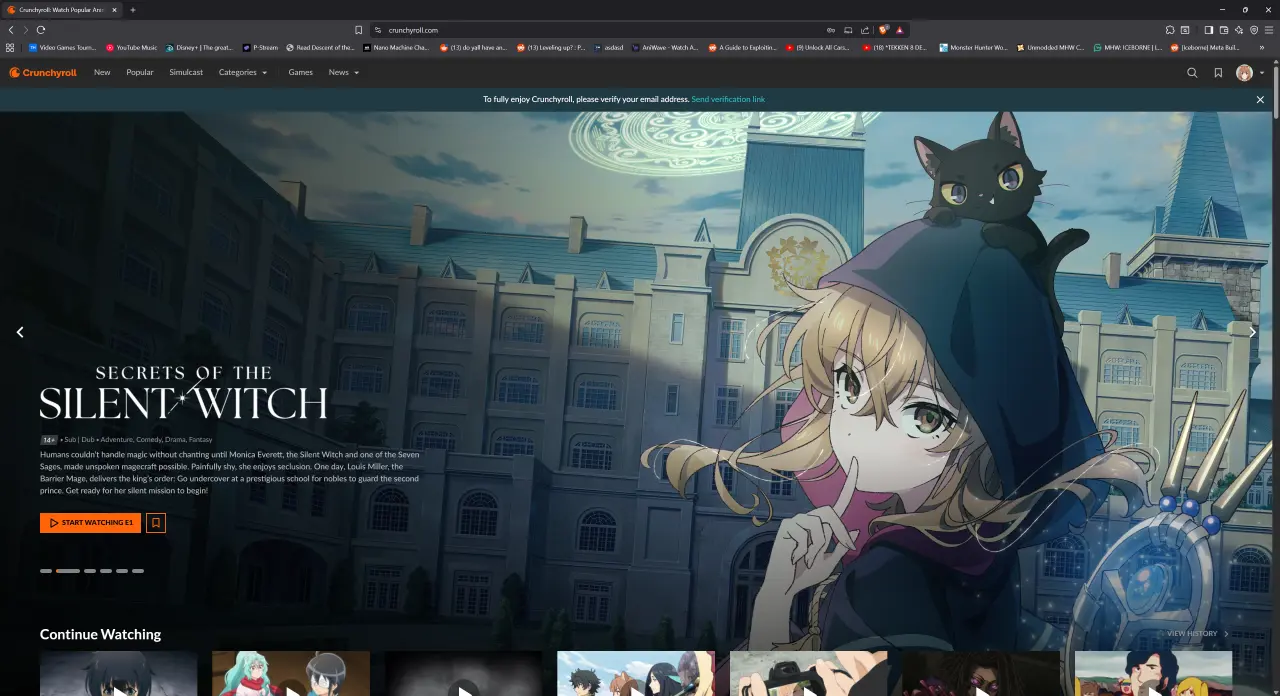
Task: Open (18) *TEKKEN 8 OE... bookmark
Action: tap(896, 47)
